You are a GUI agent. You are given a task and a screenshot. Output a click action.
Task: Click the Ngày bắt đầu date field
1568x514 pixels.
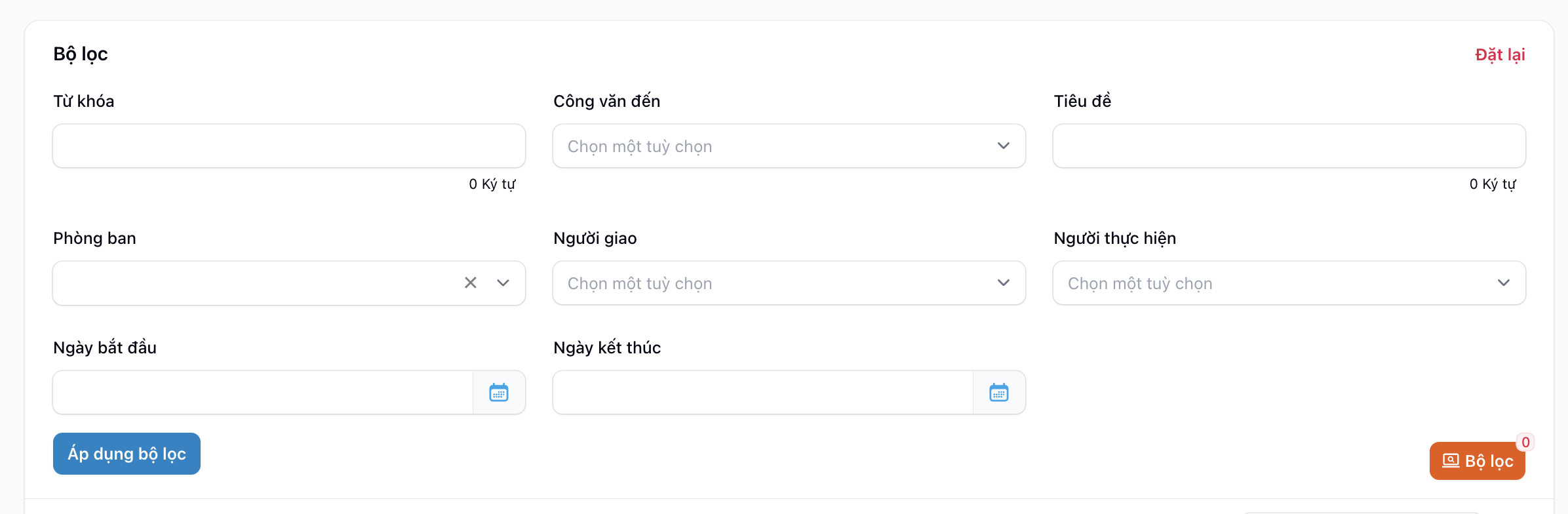point(262,393)
